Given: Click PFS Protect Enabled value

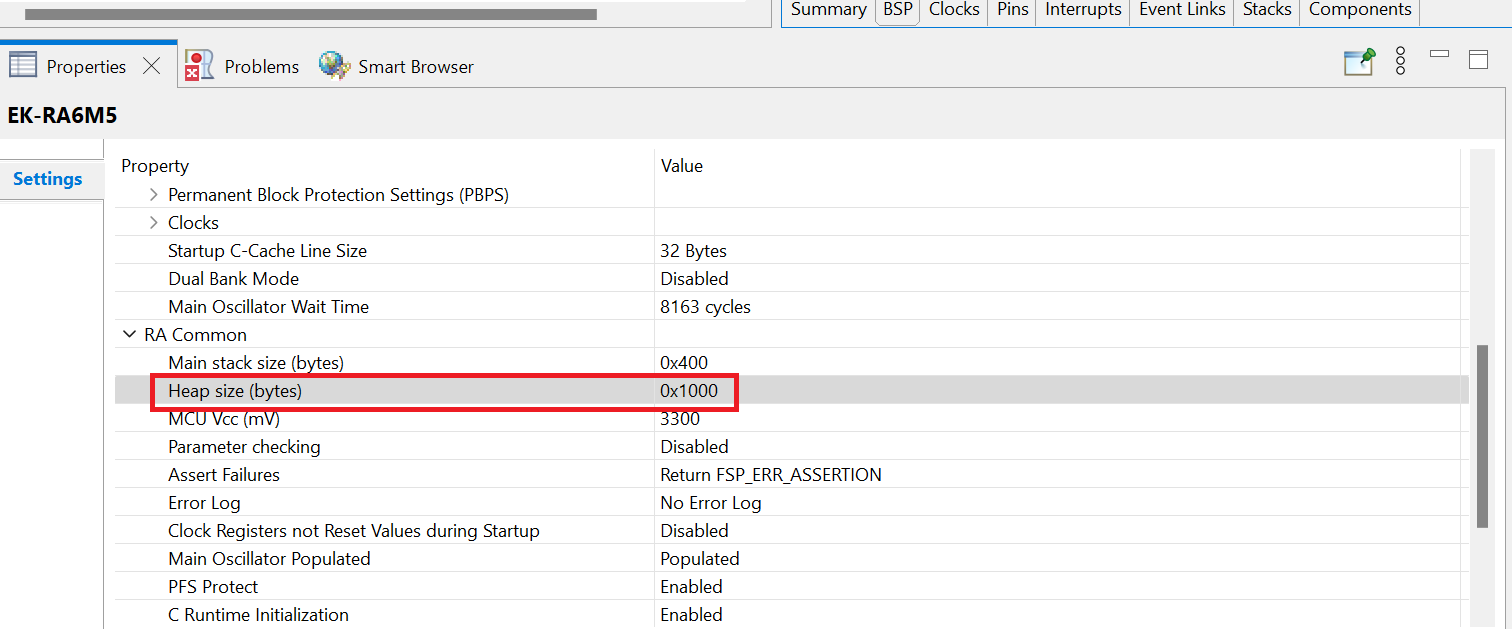Looking at the screenshot, I should [x=691, y=587].
